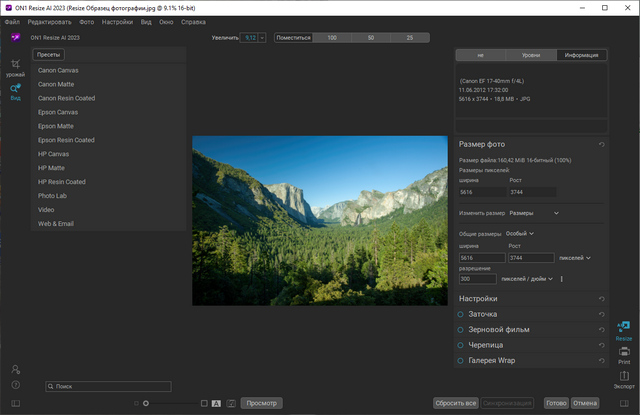The height and width of the screenshot is (415, 640).
Task: Select the Crop tool (урожай)
Action: 15,66
